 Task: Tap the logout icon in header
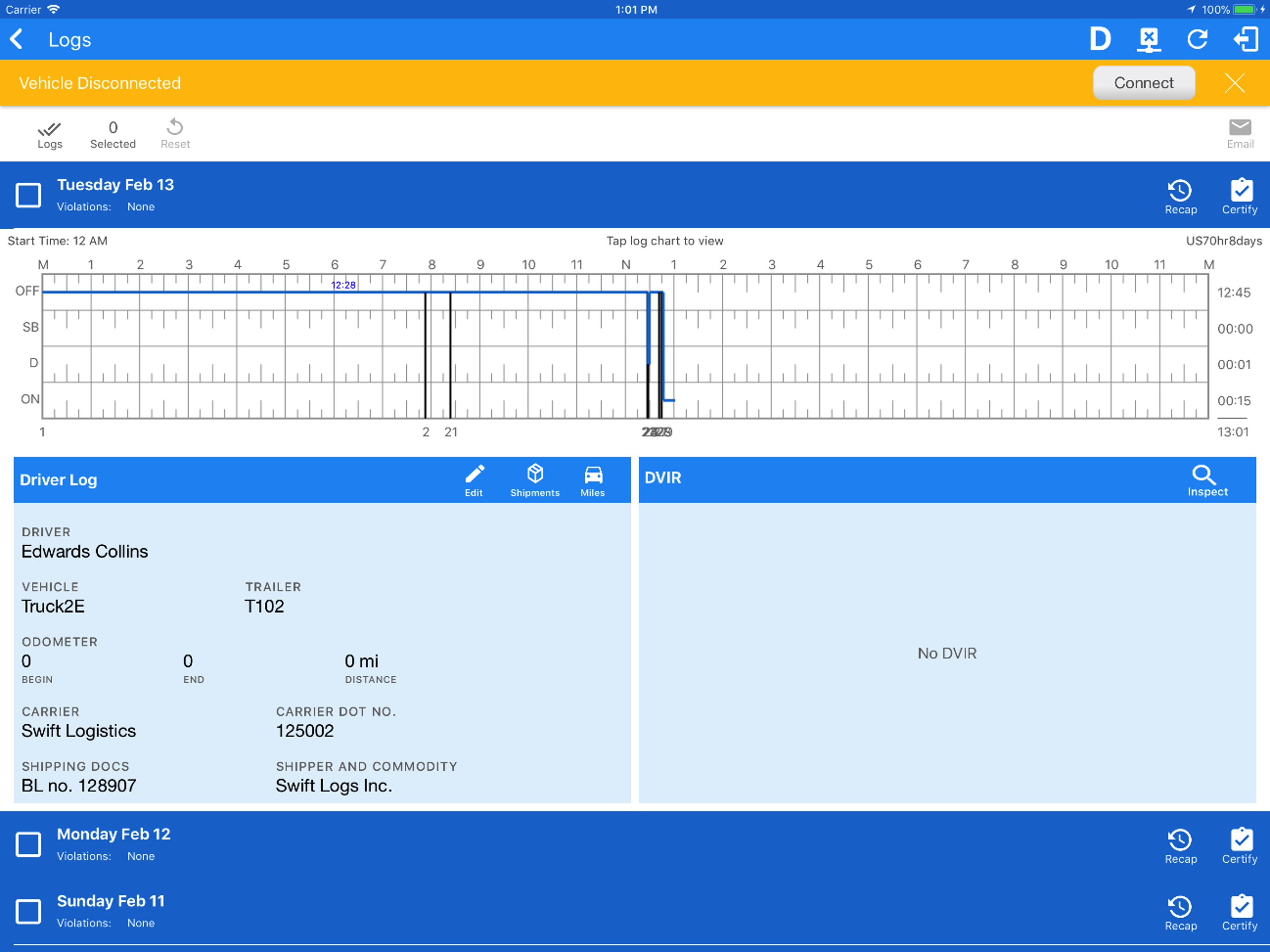pos(1245,40)
